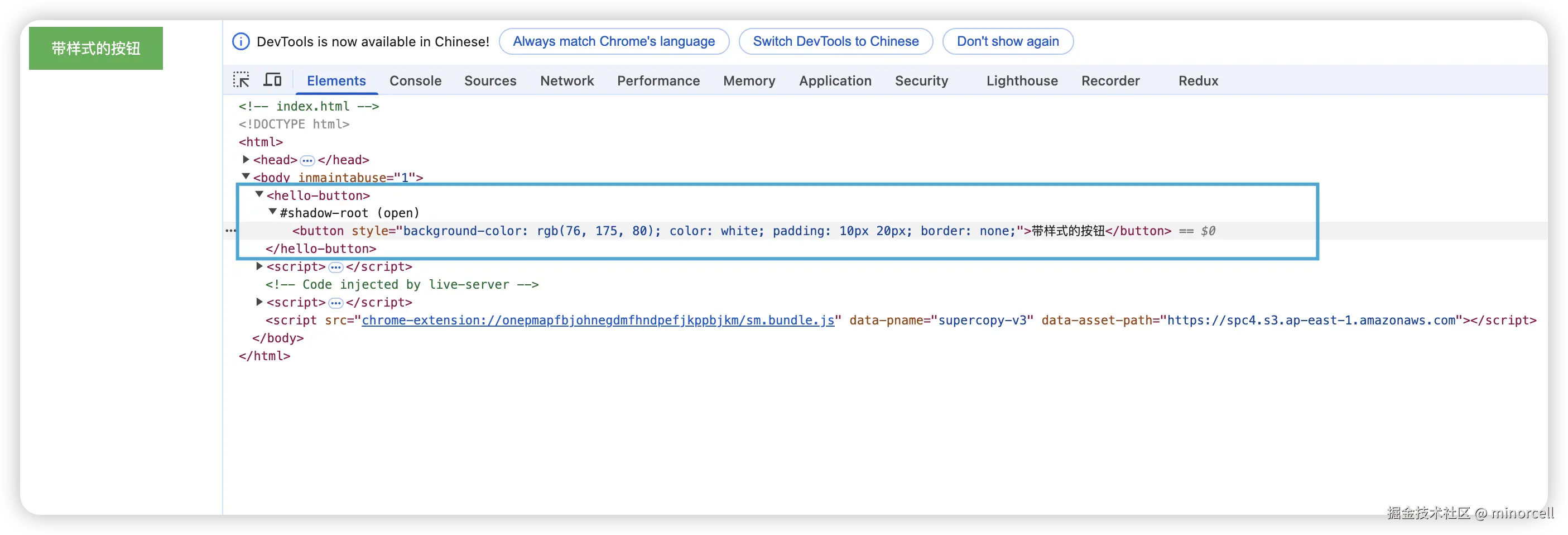
Task: Switch to the Console tab
Action: coord(415,80)
